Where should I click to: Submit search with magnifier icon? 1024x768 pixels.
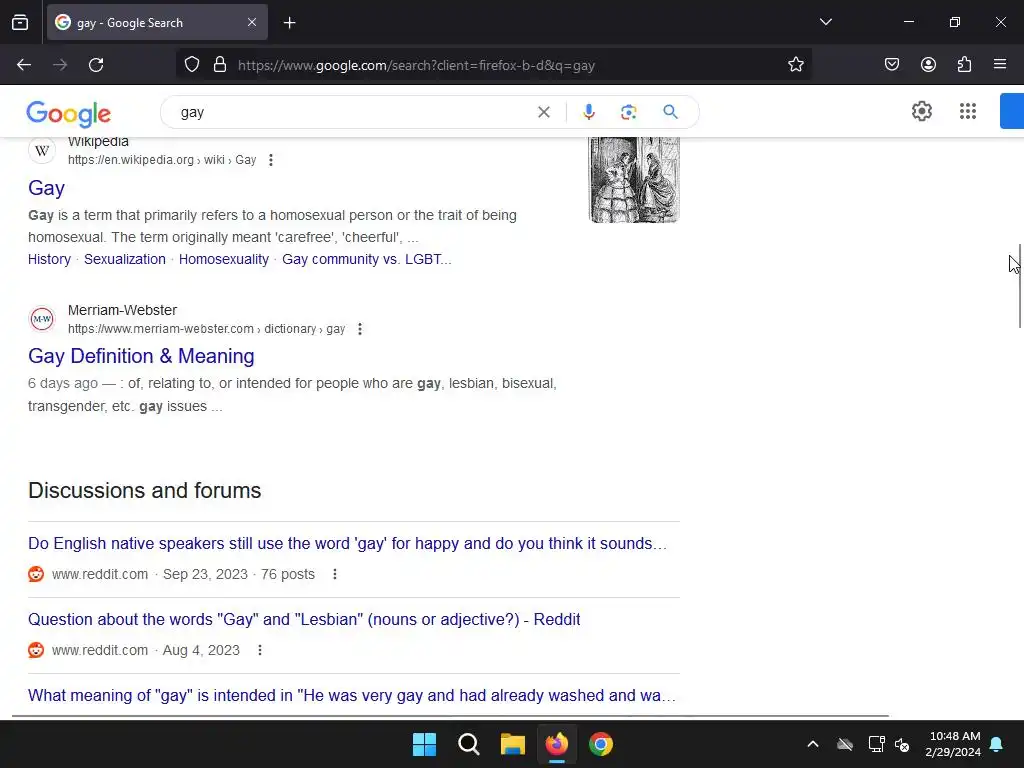670,112
